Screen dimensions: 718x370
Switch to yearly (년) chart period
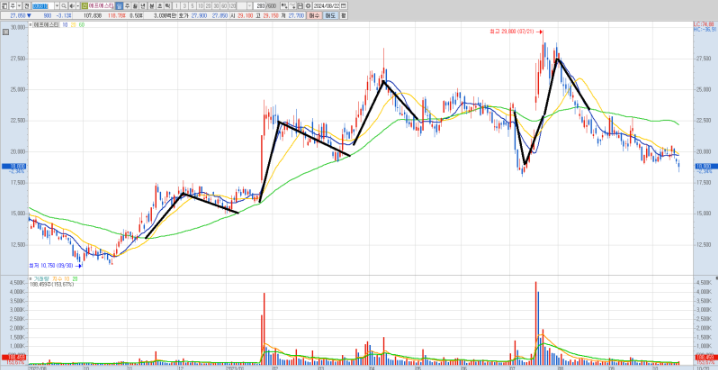pyautogui.click(x=142, y=6)
